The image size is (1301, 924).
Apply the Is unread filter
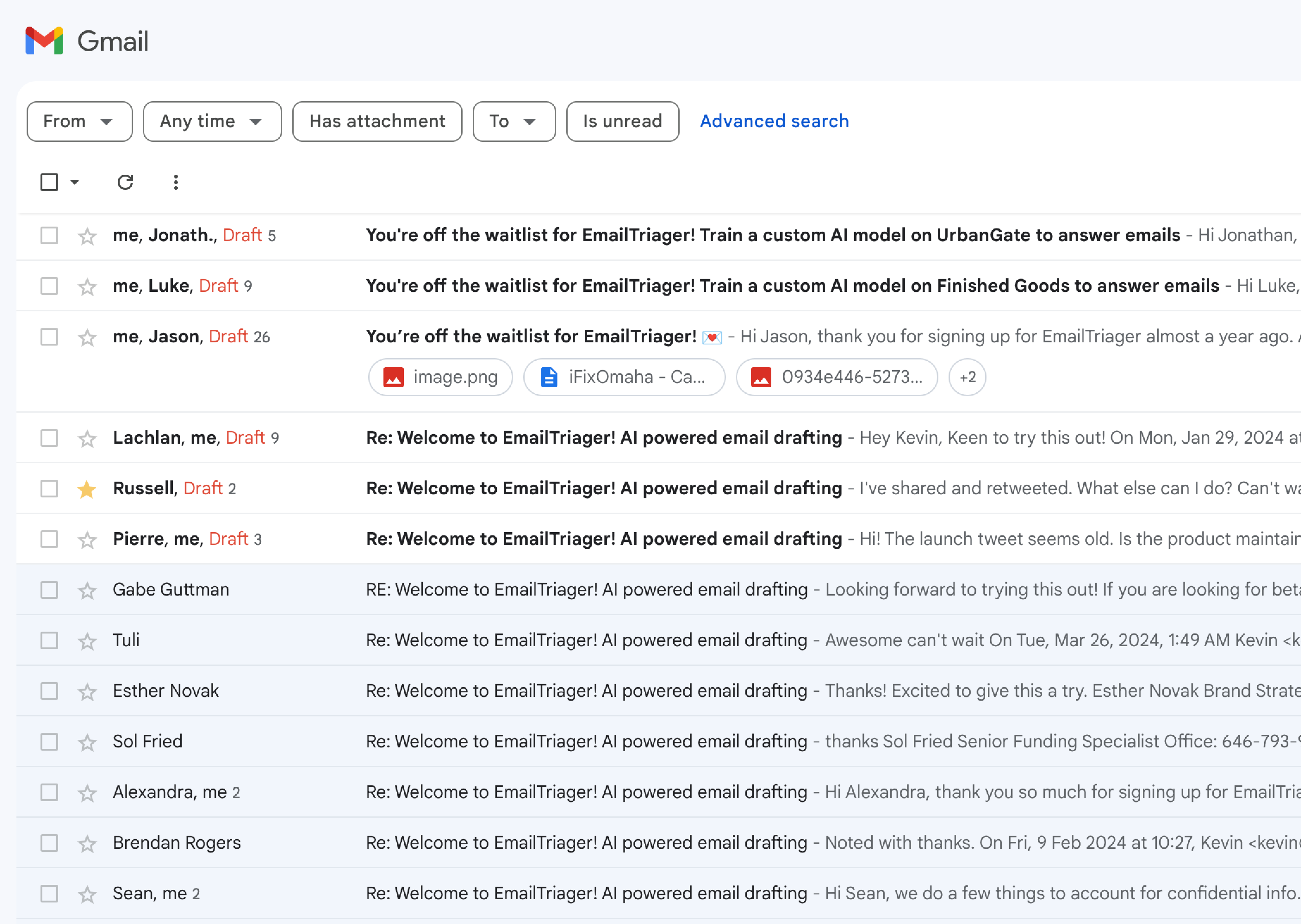pyautogui.click(x=622, y=121)
